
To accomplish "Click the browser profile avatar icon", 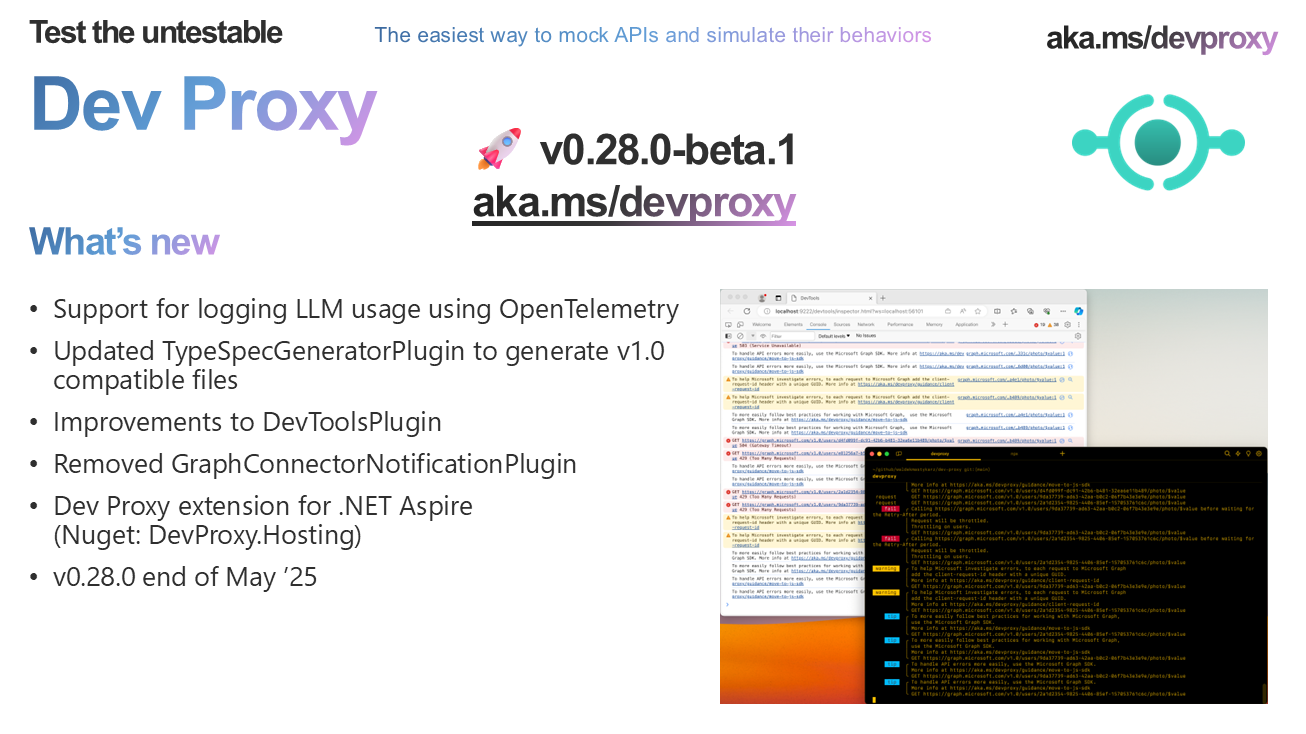I will tap(762, 298).
